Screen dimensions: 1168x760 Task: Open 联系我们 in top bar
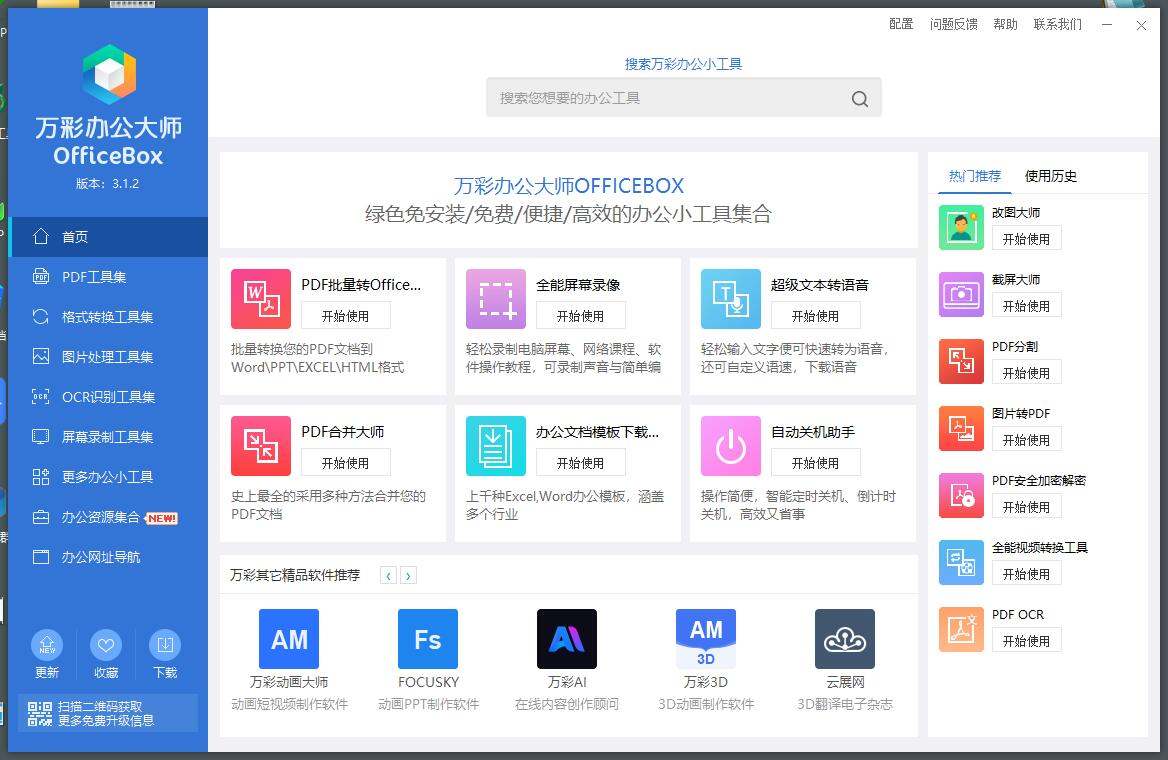1058,24
